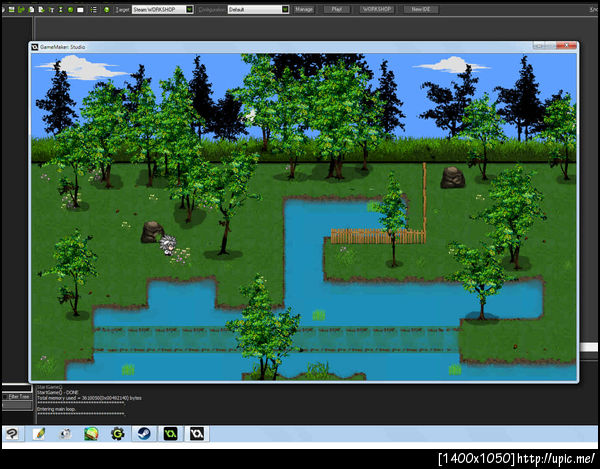This screenshot has width=600, height=469.
Task: Open the Steam taskbar icon
Action: (144, 434)
